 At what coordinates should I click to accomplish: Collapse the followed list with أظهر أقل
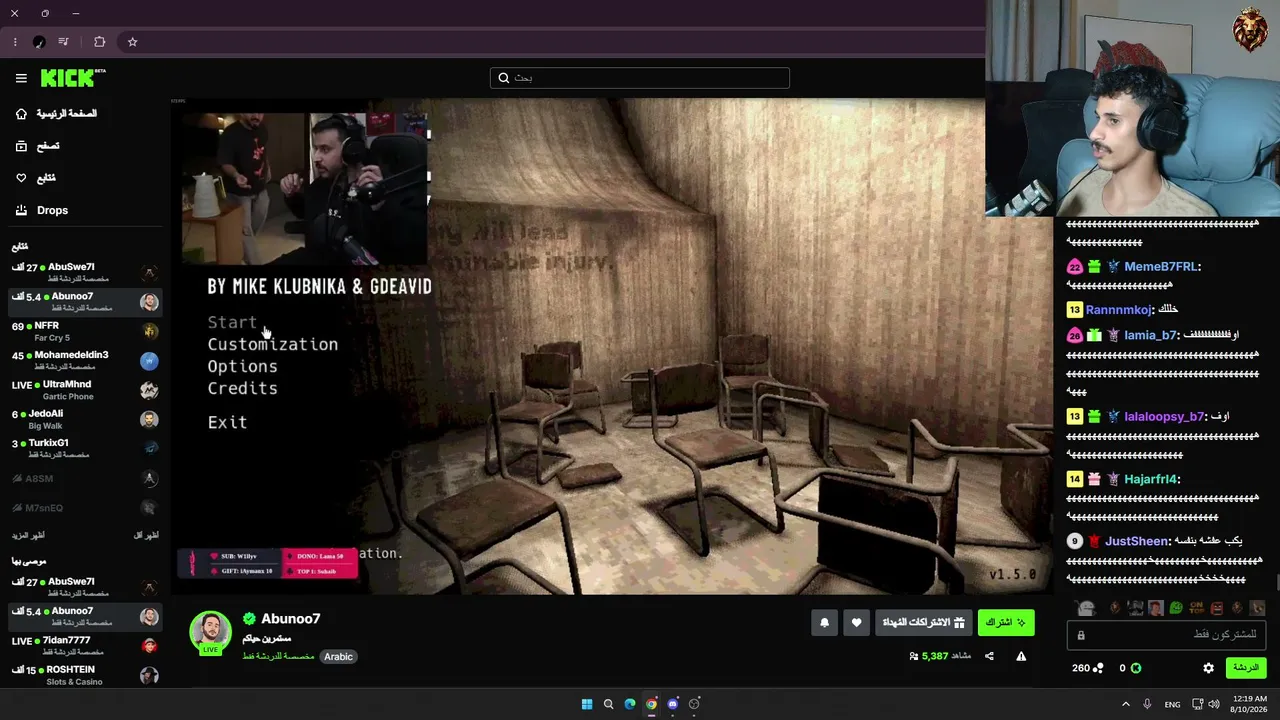point(146,536)
